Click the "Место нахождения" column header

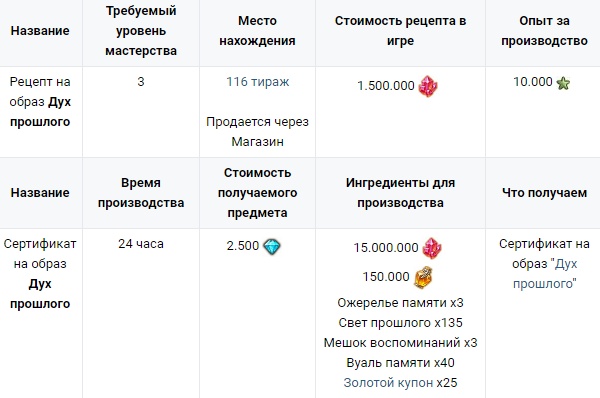pos(258,31)
